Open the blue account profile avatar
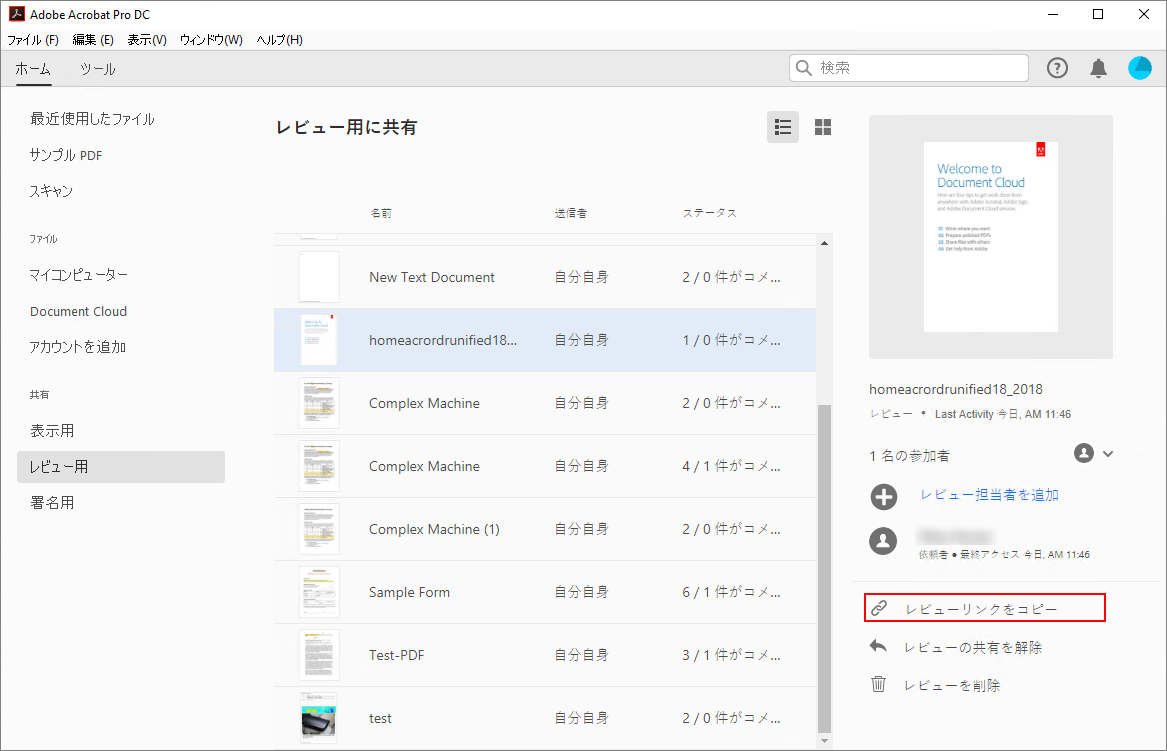Screen dimensions: 1167x751 pyautogui.click(x=1139, y=68)
